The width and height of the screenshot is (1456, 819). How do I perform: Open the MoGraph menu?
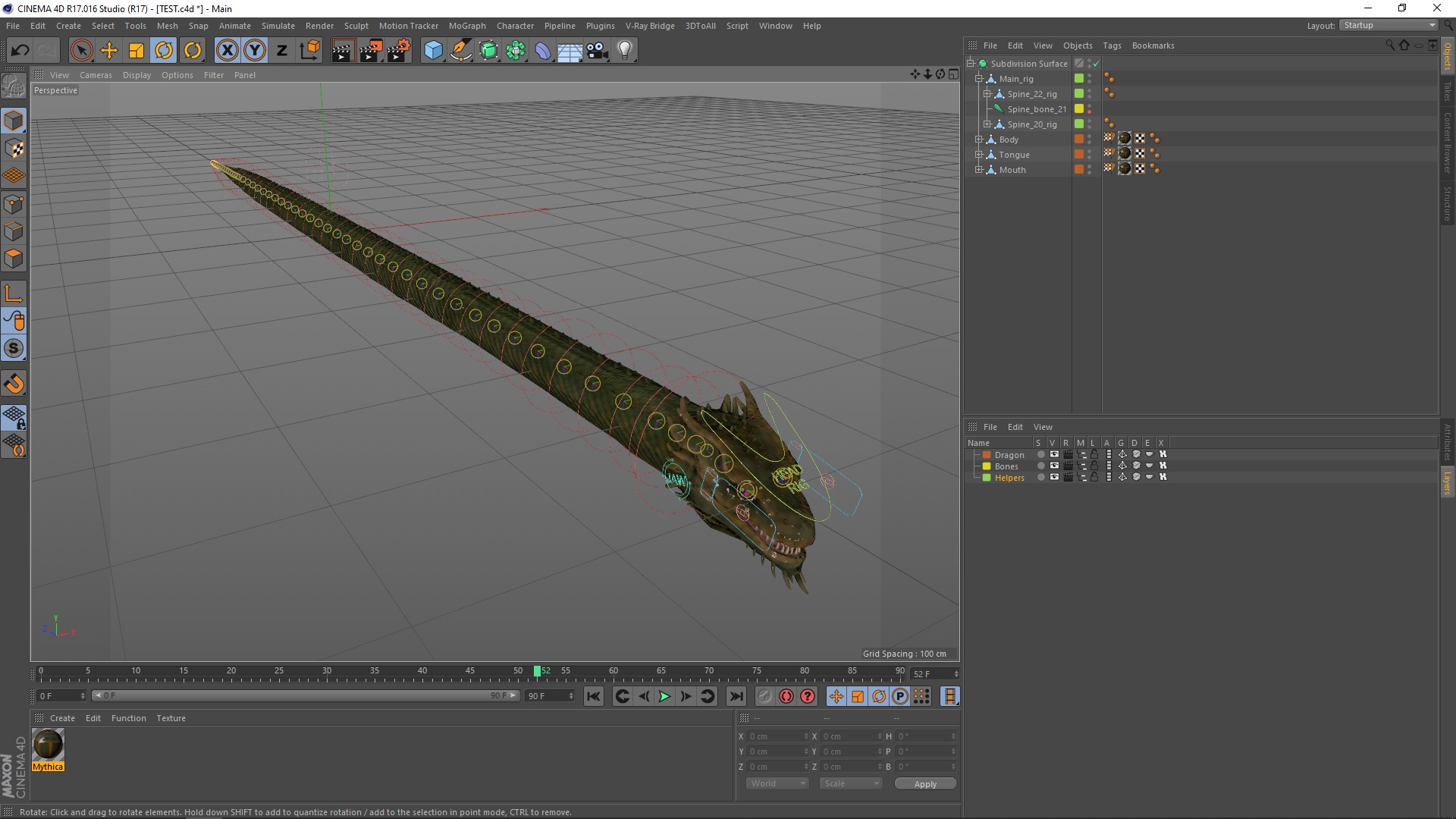466,26
